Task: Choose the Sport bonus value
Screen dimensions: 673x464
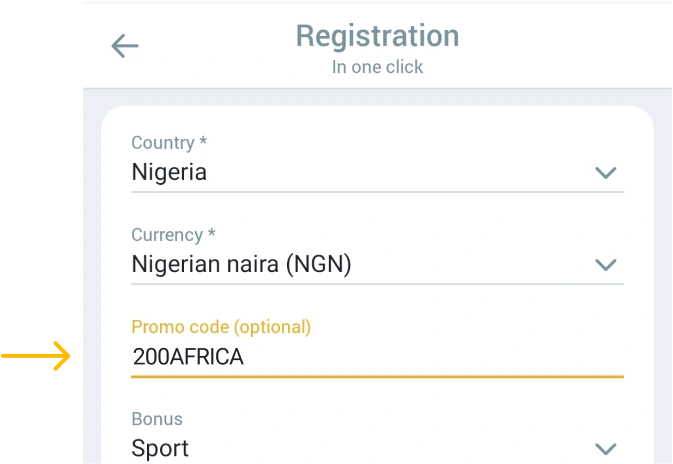Action: [x=160, y=449]
